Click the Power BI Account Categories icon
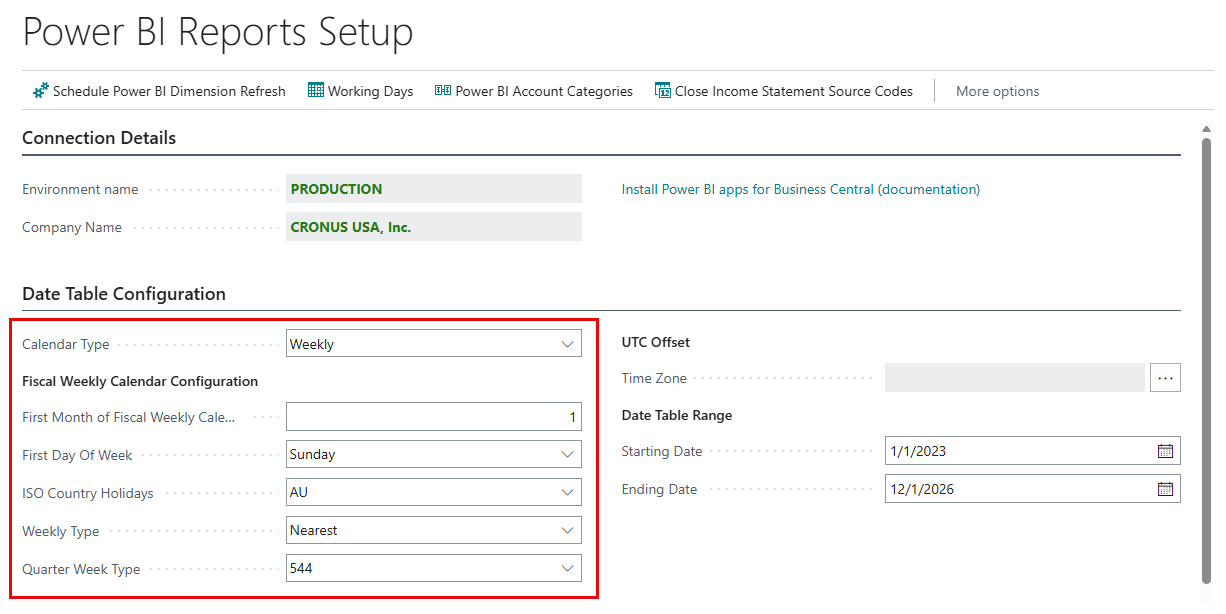 click(x=443, y=91)
